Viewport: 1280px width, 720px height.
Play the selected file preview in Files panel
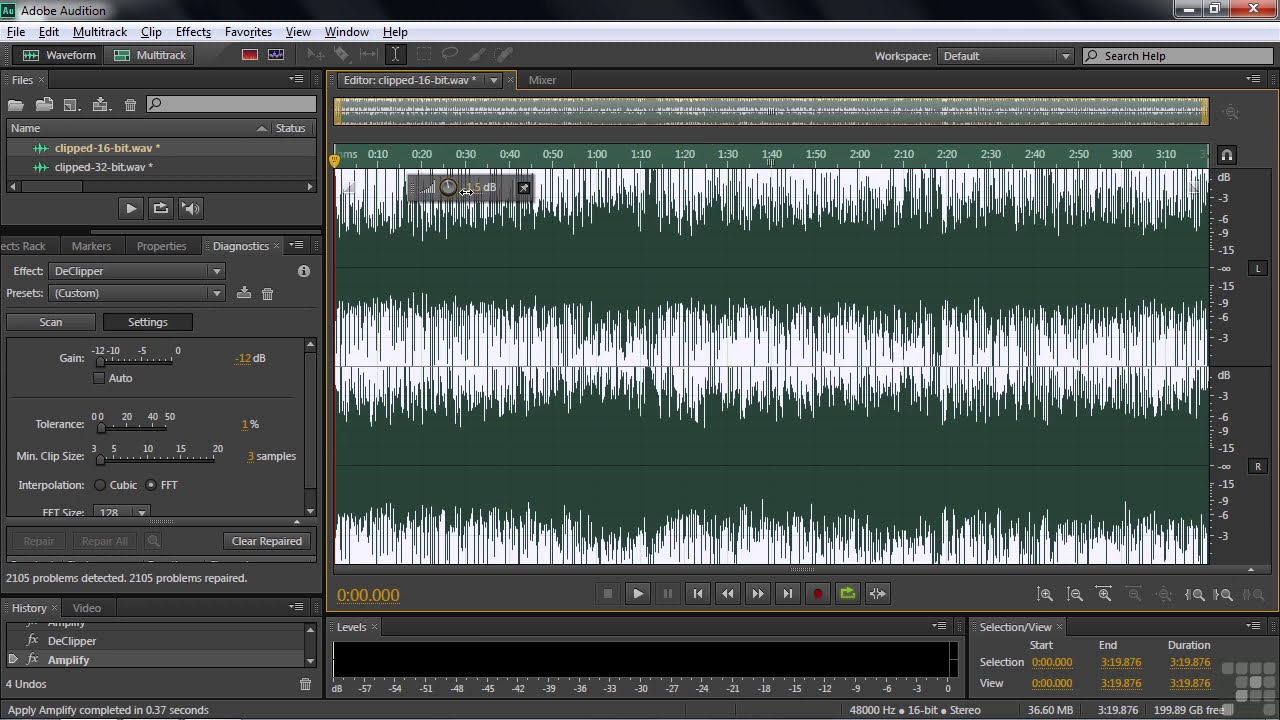[x=130, y=208]
